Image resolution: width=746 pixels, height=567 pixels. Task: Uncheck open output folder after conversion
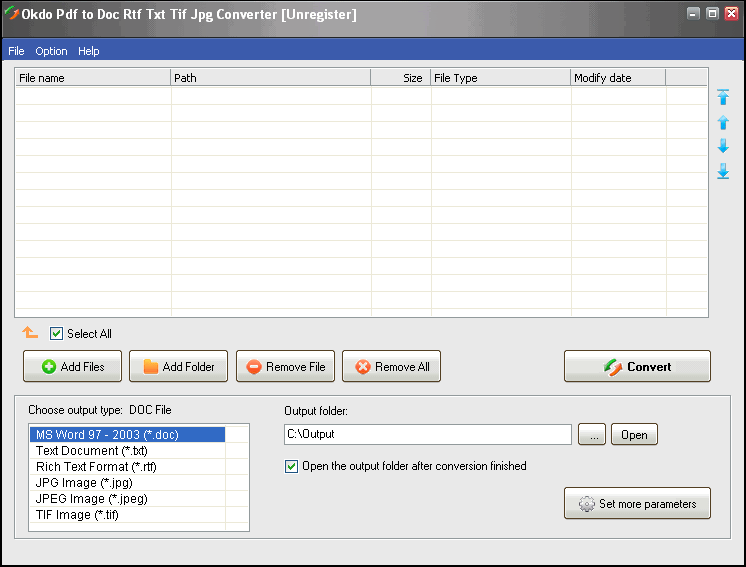pos(292,466)
